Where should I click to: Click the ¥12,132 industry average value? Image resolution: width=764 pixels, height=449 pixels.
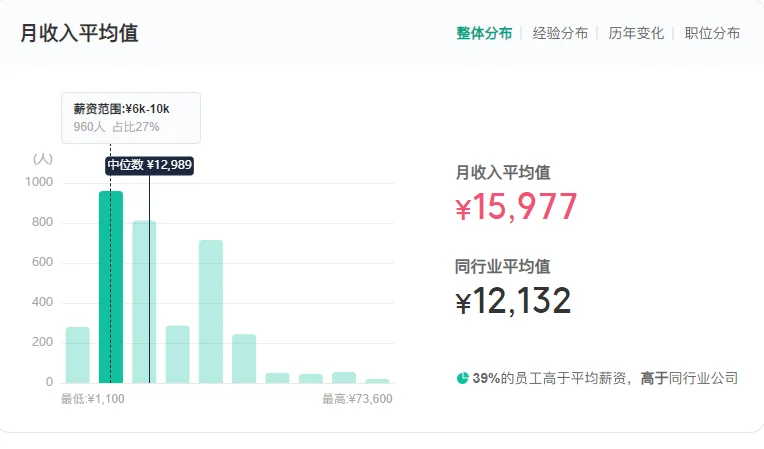513,300
